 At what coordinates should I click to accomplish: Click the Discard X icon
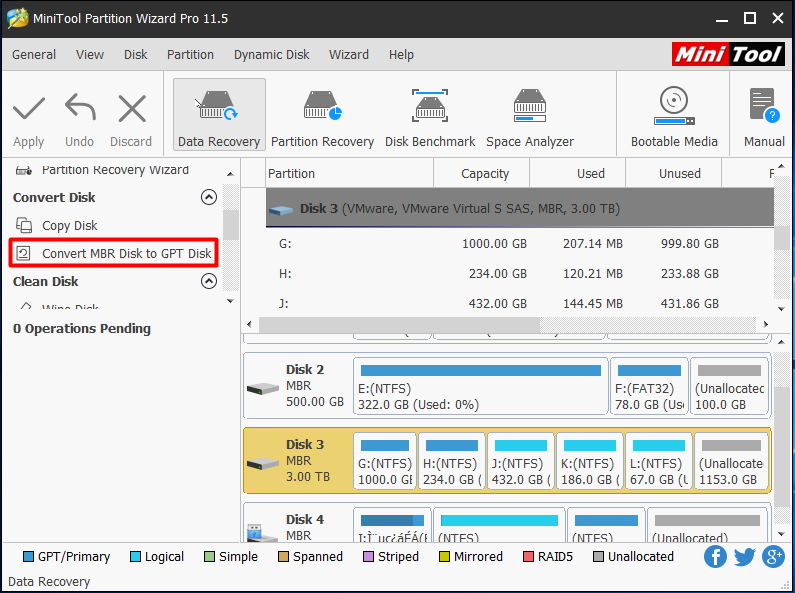pos(132,108)
